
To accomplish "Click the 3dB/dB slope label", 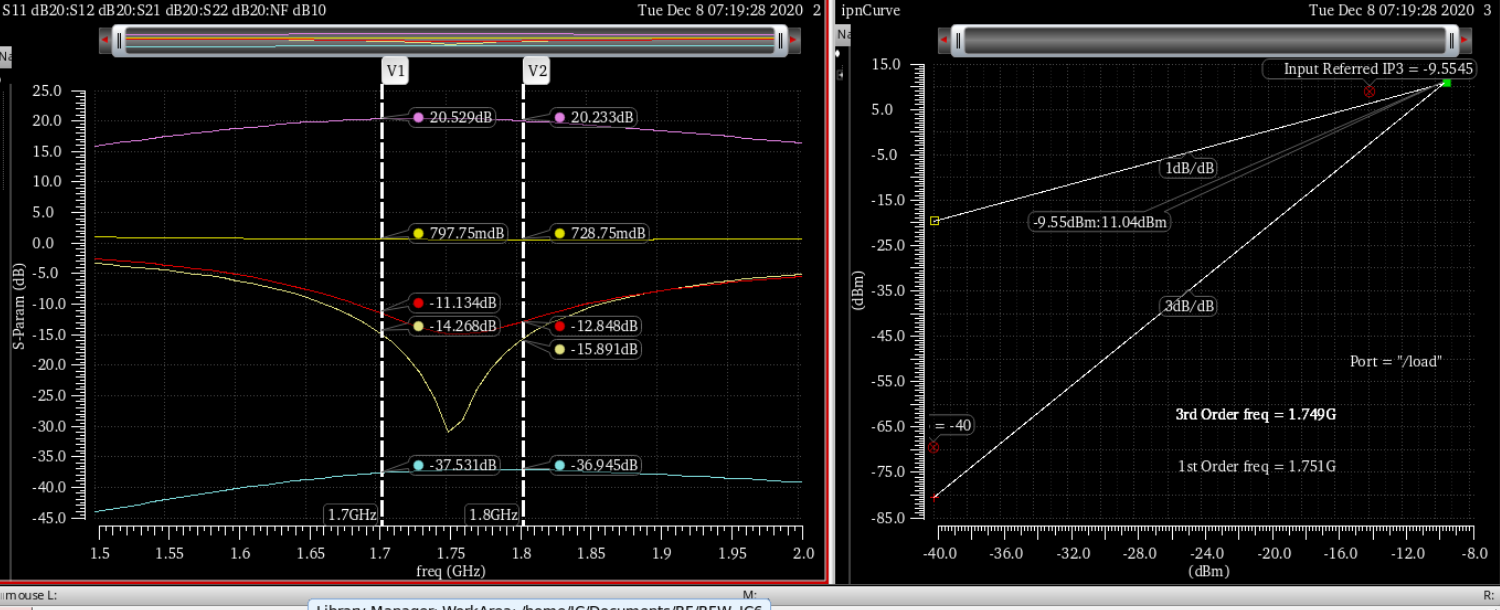I will 1188,305.
